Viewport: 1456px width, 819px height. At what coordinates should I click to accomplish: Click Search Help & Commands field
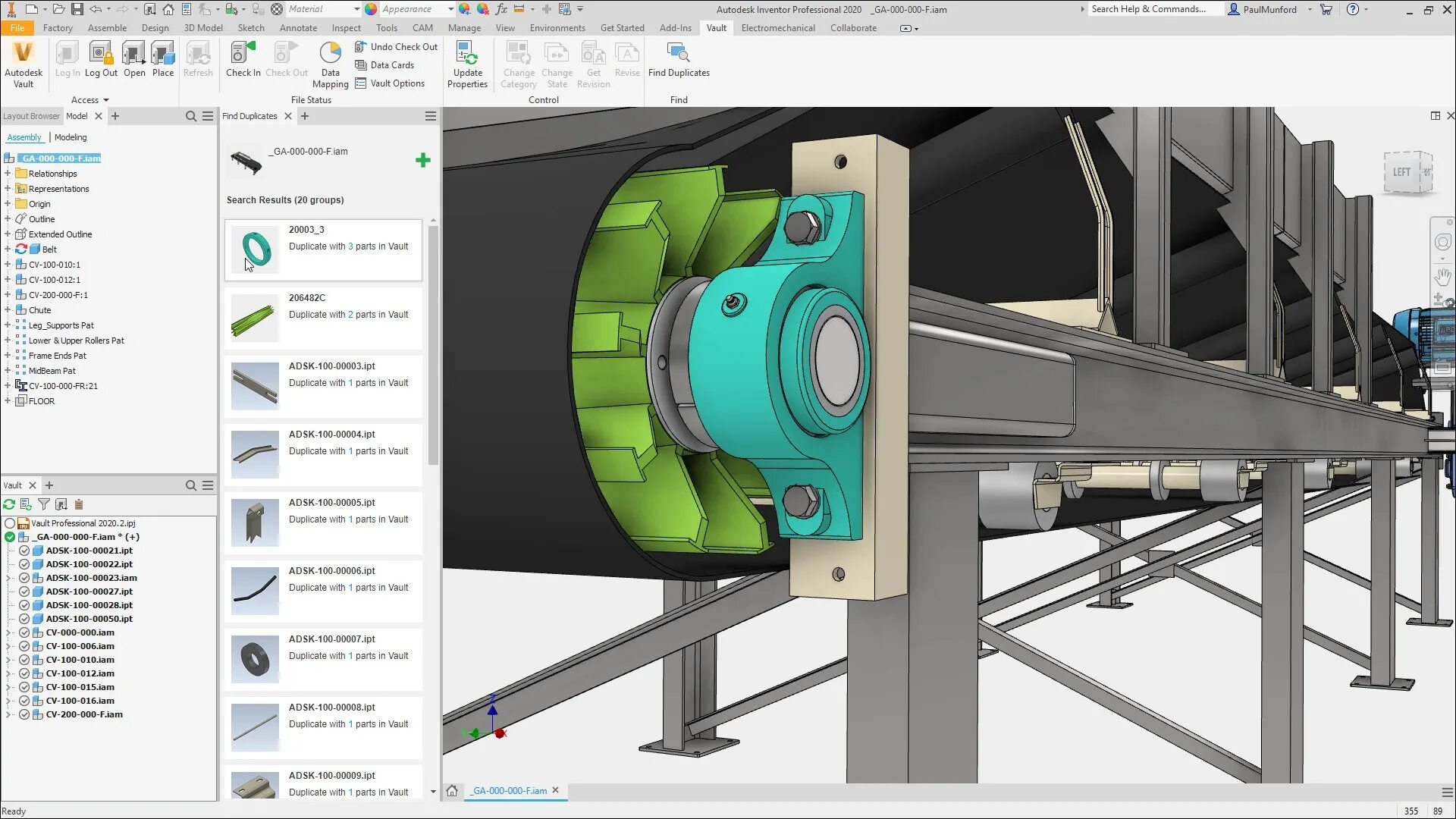[1155, 9]
